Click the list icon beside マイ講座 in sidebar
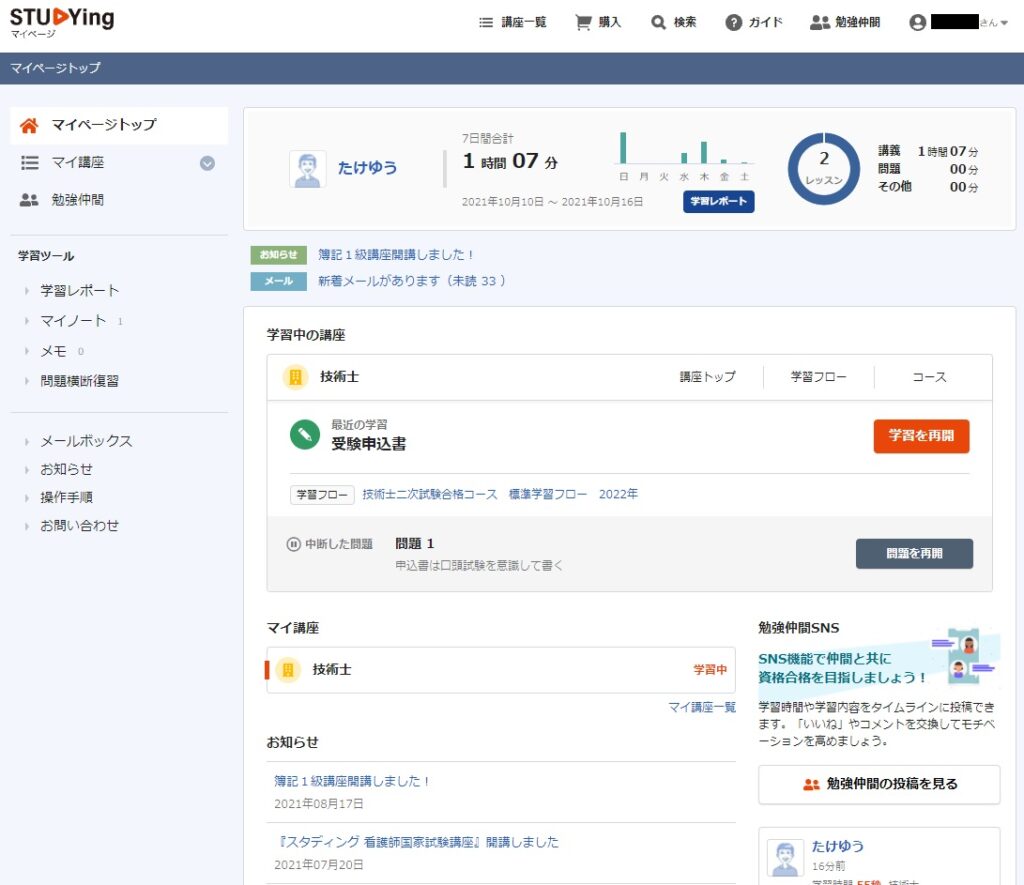 tap(30, 163)
